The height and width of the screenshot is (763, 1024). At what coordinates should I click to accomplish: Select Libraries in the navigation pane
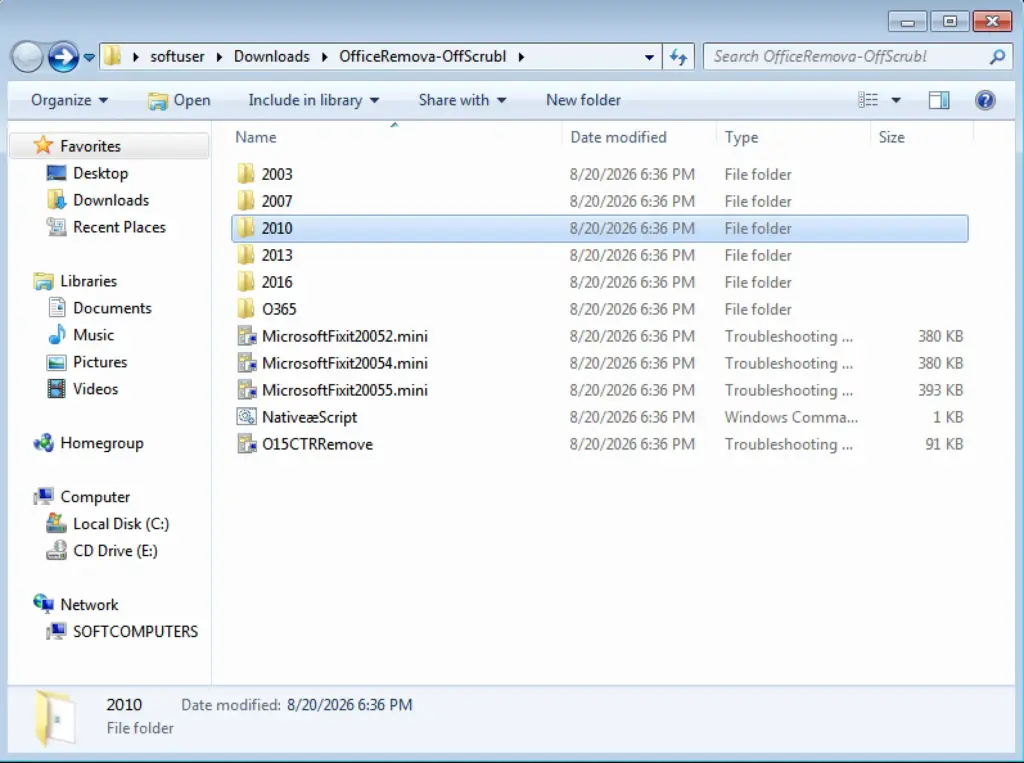coord(88,281)
